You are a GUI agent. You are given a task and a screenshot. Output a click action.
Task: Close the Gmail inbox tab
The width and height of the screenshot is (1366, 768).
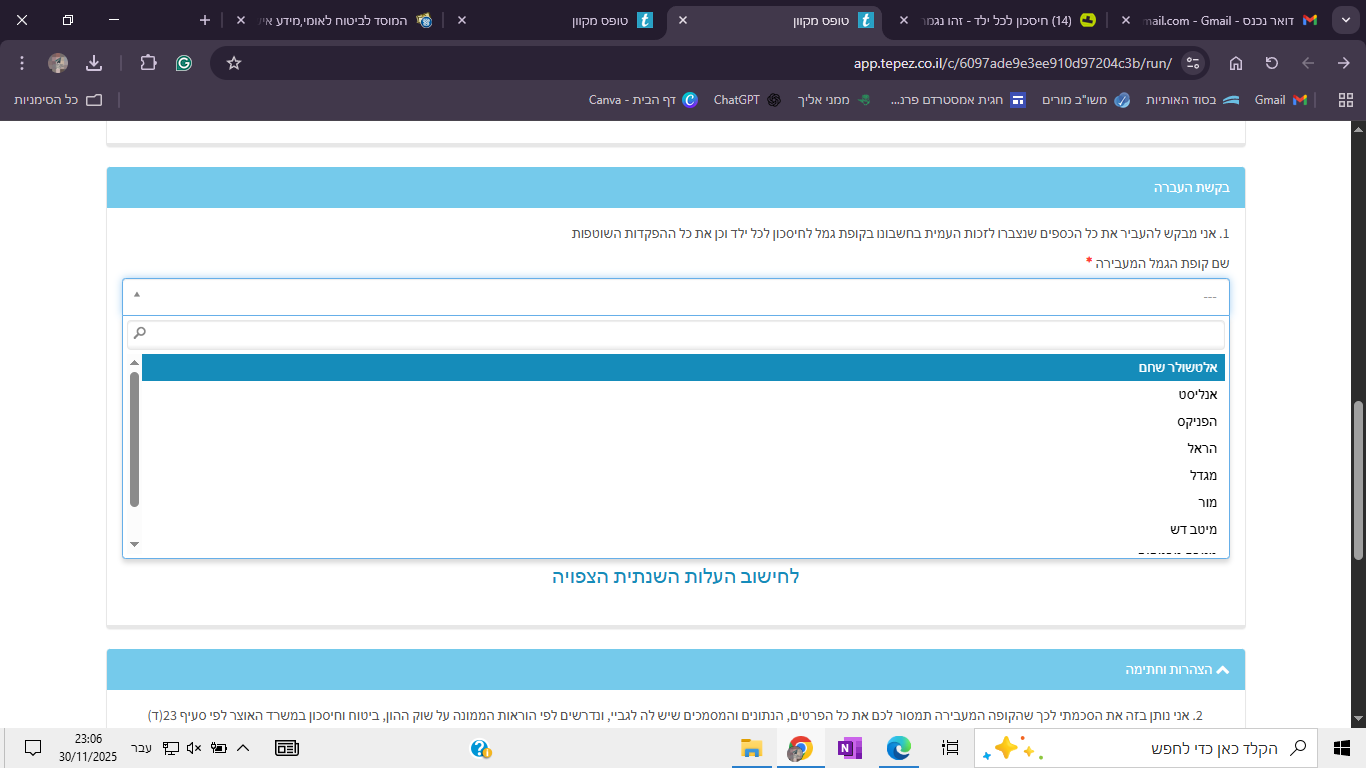coord(1126,20)
